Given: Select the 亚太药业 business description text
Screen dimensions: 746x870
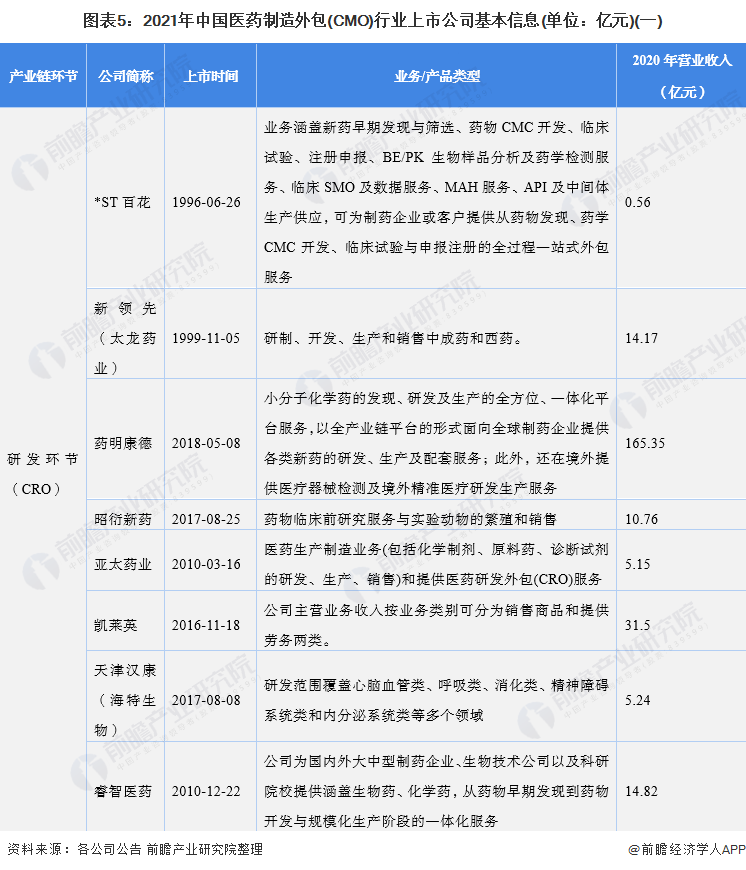Looking at the screenshot, I should 437,564.
